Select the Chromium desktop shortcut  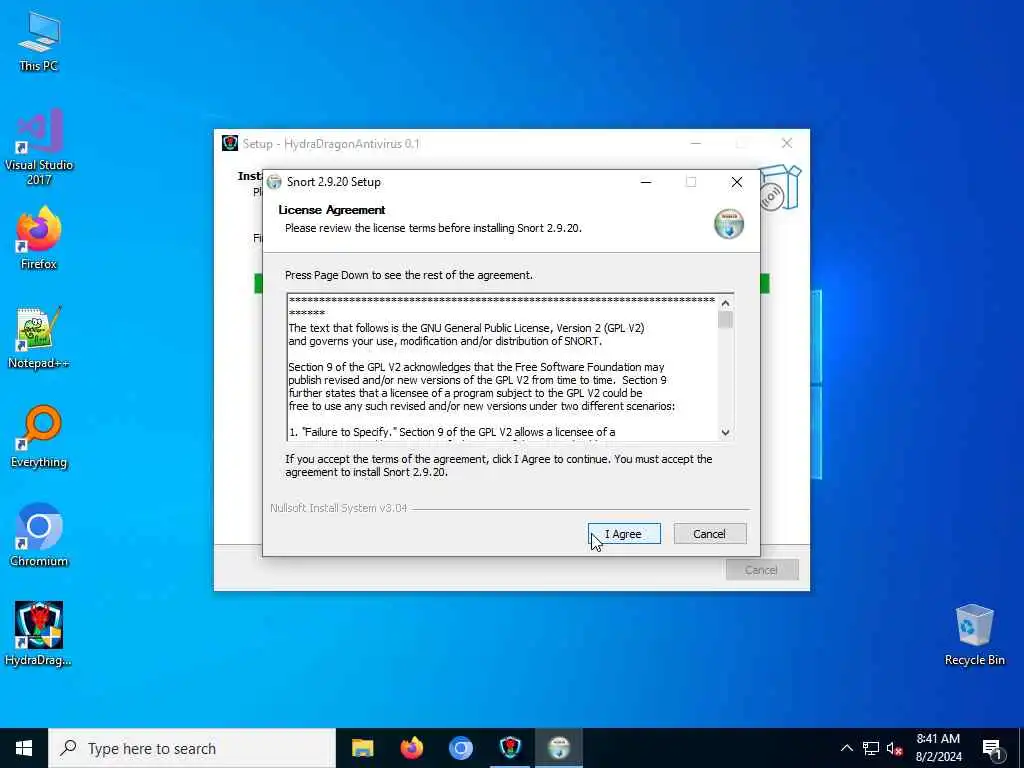coord(39,536)
